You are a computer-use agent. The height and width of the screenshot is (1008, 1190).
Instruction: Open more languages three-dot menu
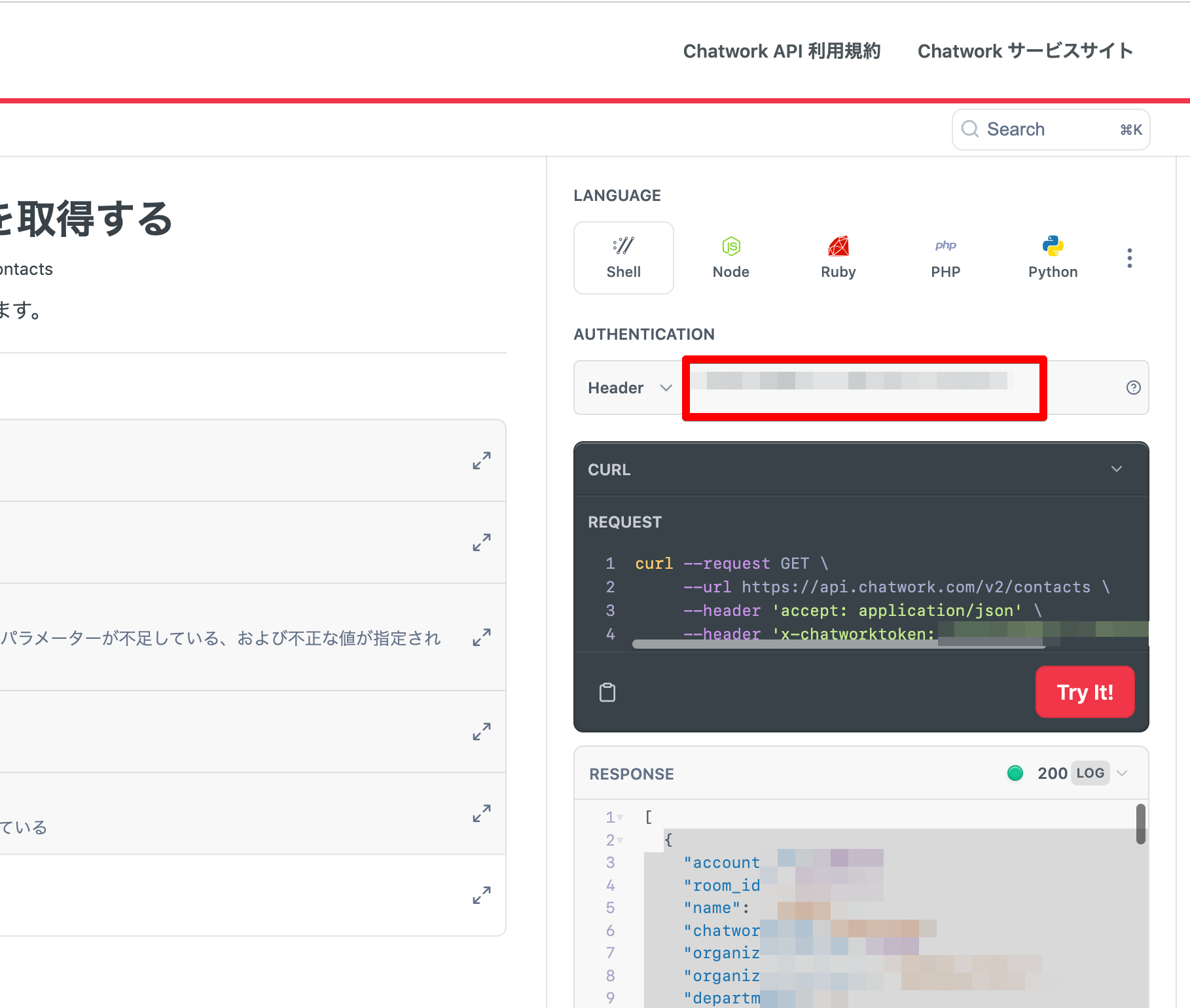(1129, 258)
